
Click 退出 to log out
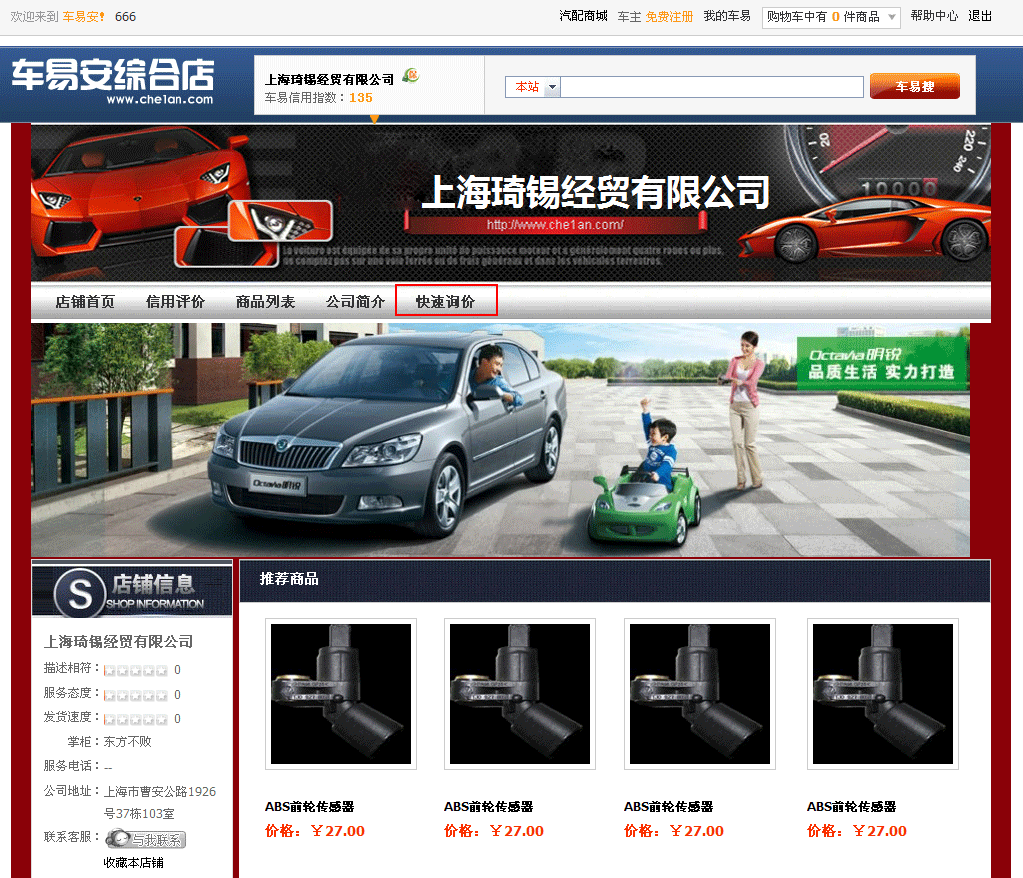point(980,16)
